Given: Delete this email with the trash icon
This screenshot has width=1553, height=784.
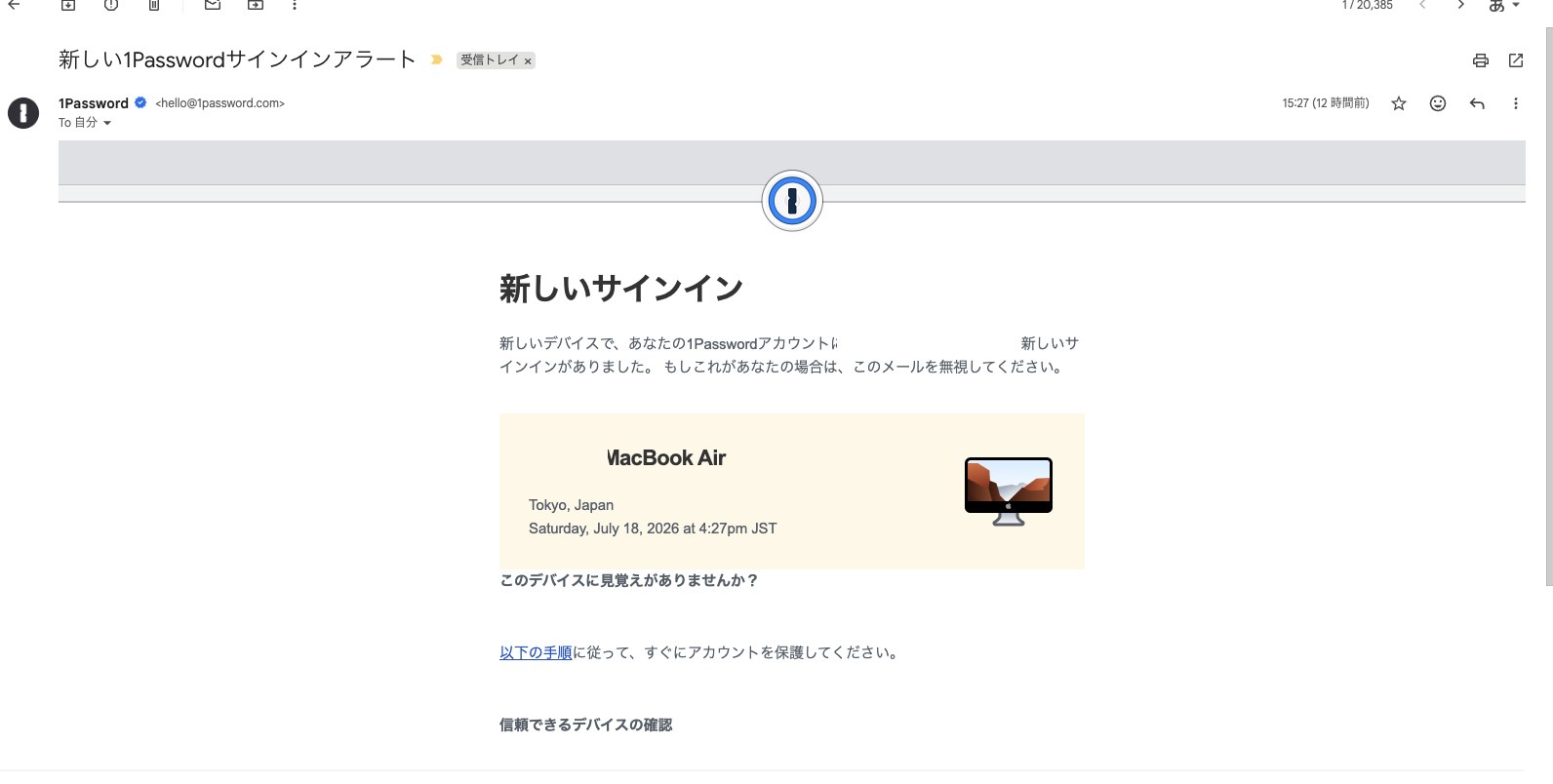Looking at the screenshot, I should click(154, 5).
